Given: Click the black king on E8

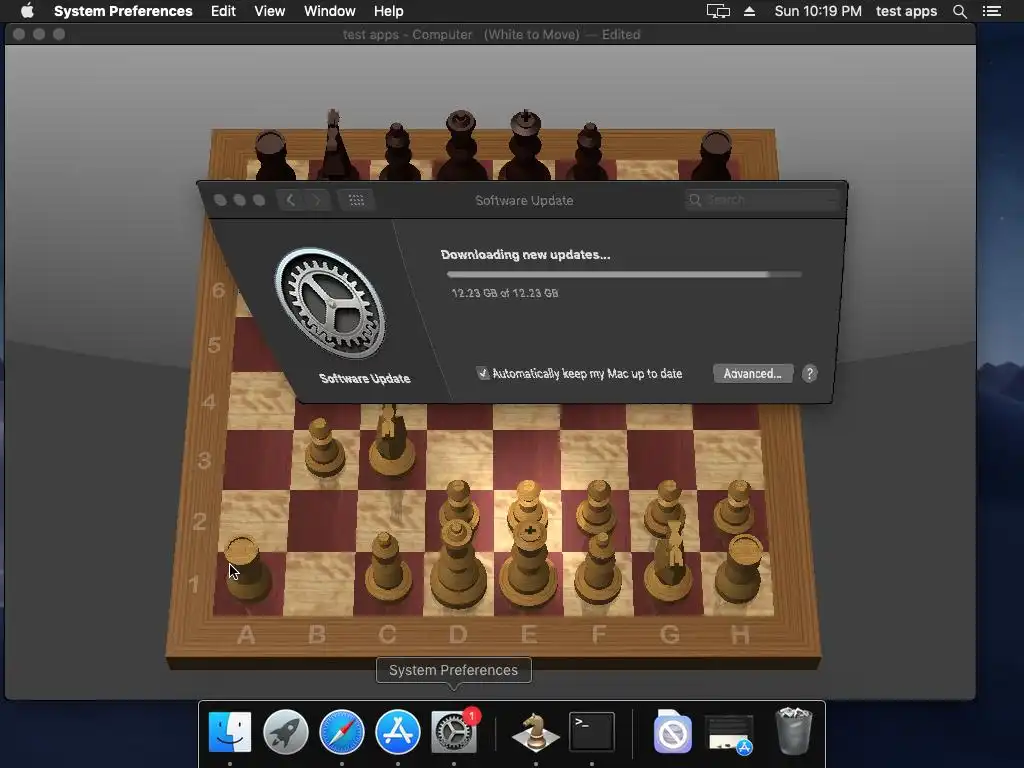Looking at the screenshot, I should coord(524,145).
